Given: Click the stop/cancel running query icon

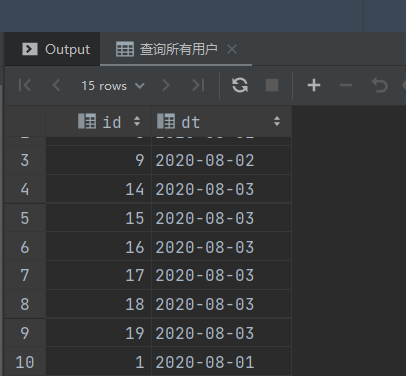Looking at the screenshot, I should 272,85.
